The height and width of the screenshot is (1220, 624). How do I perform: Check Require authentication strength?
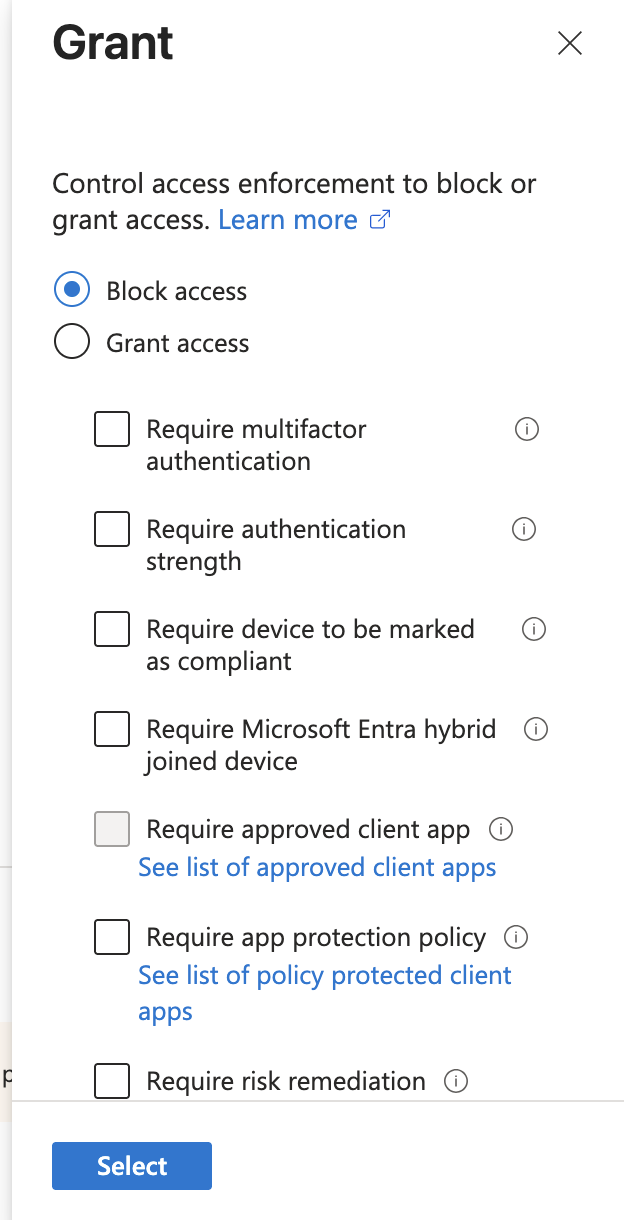112,529
